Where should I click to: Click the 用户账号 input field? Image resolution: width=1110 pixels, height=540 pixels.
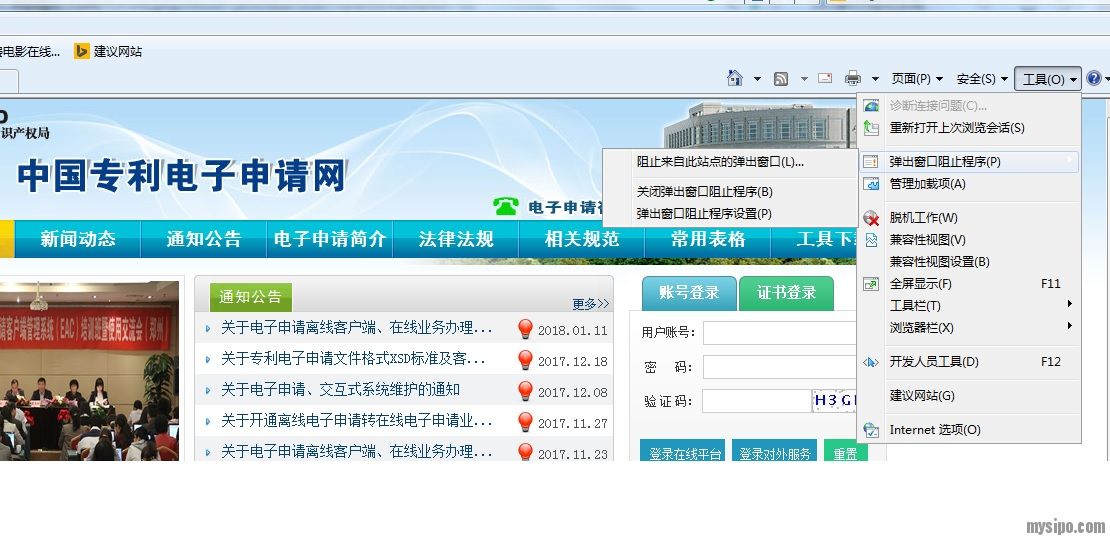[780, 333]
